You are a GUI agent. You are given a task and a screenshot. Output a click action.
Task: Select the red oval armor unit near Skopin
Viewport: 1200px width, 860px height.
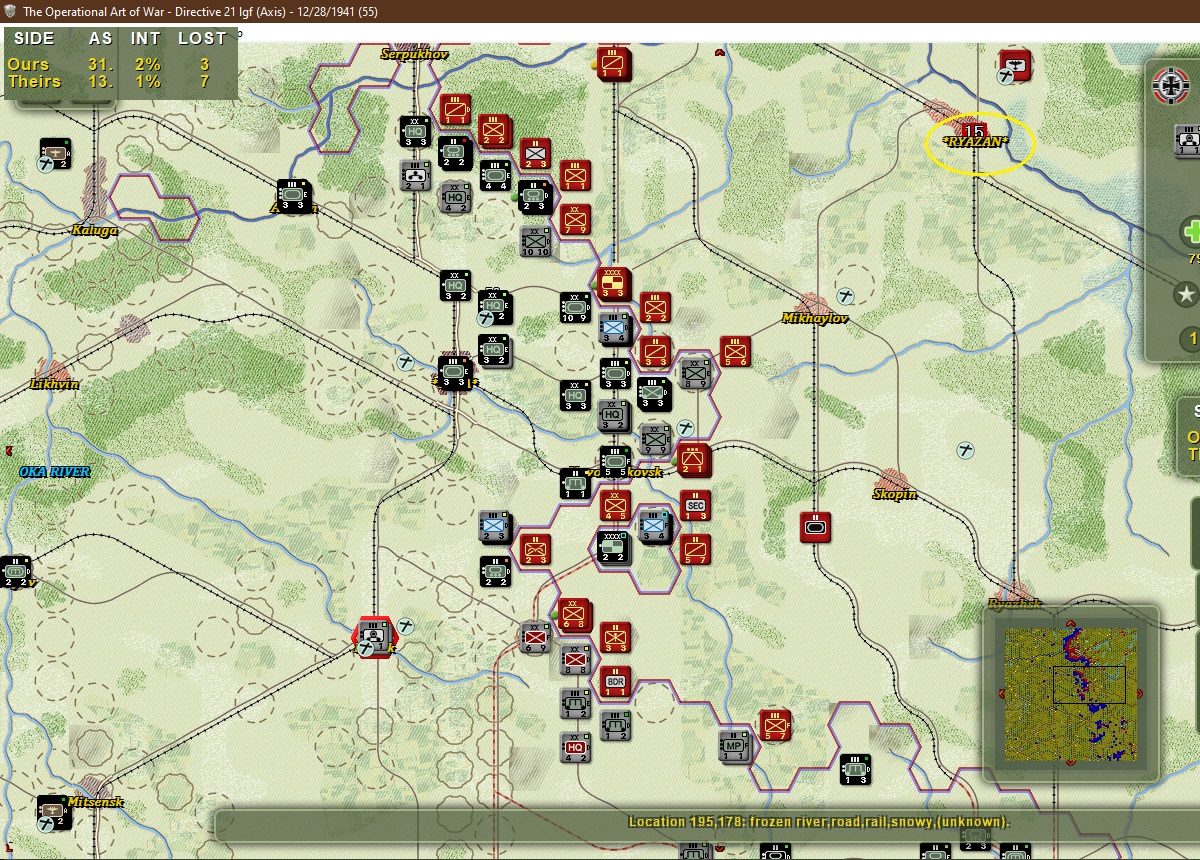point(816,527)
